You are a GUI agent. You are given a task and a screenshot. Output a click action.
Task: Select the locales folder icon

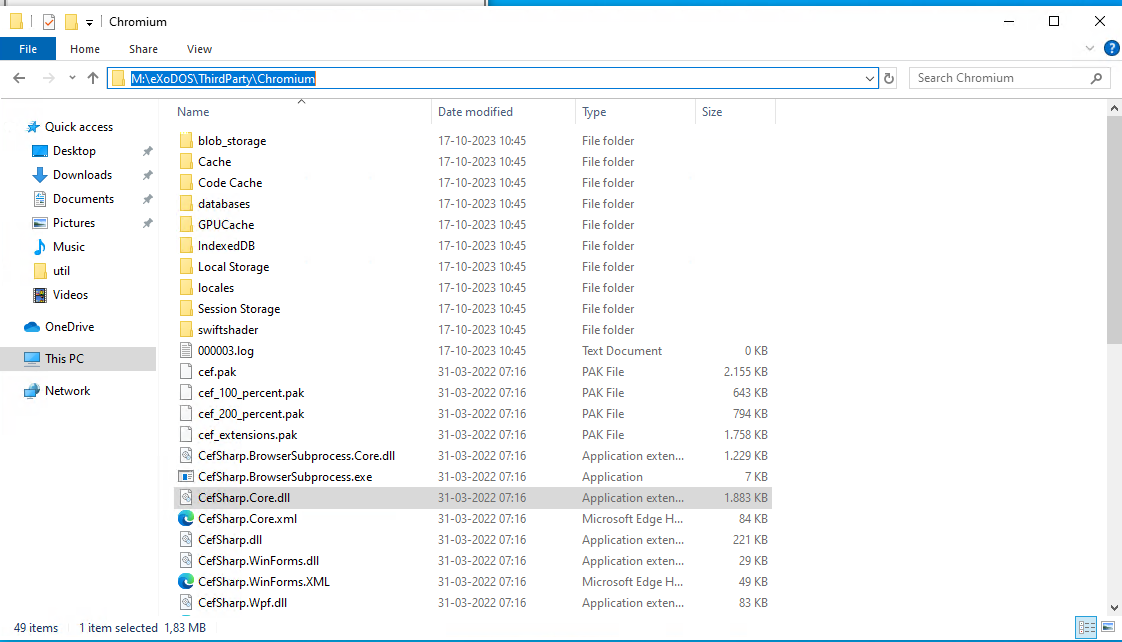pyautogui.click(x=186, y=288)
